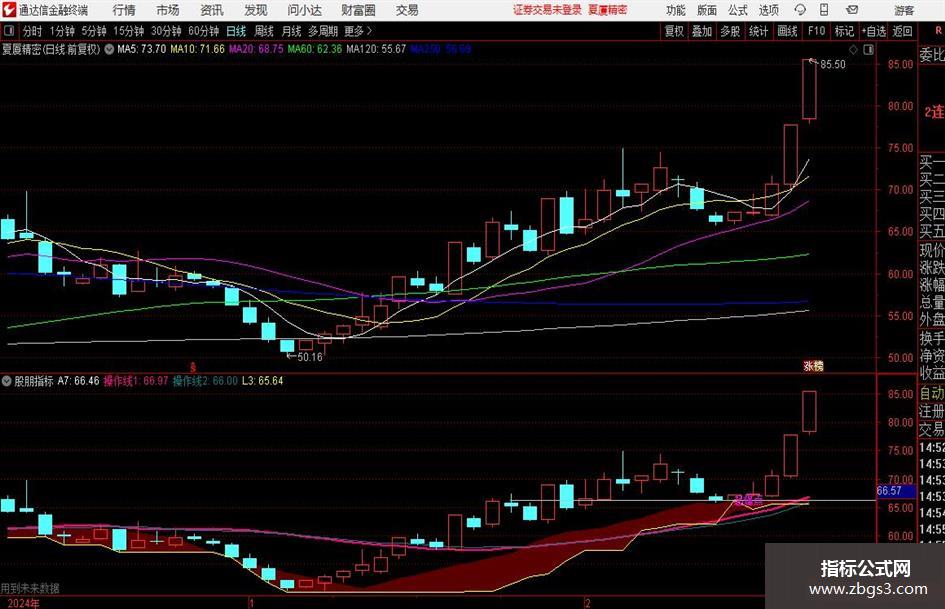
Task: Click the 涨榜 tag on the chart
Action: tap(813, 365)
